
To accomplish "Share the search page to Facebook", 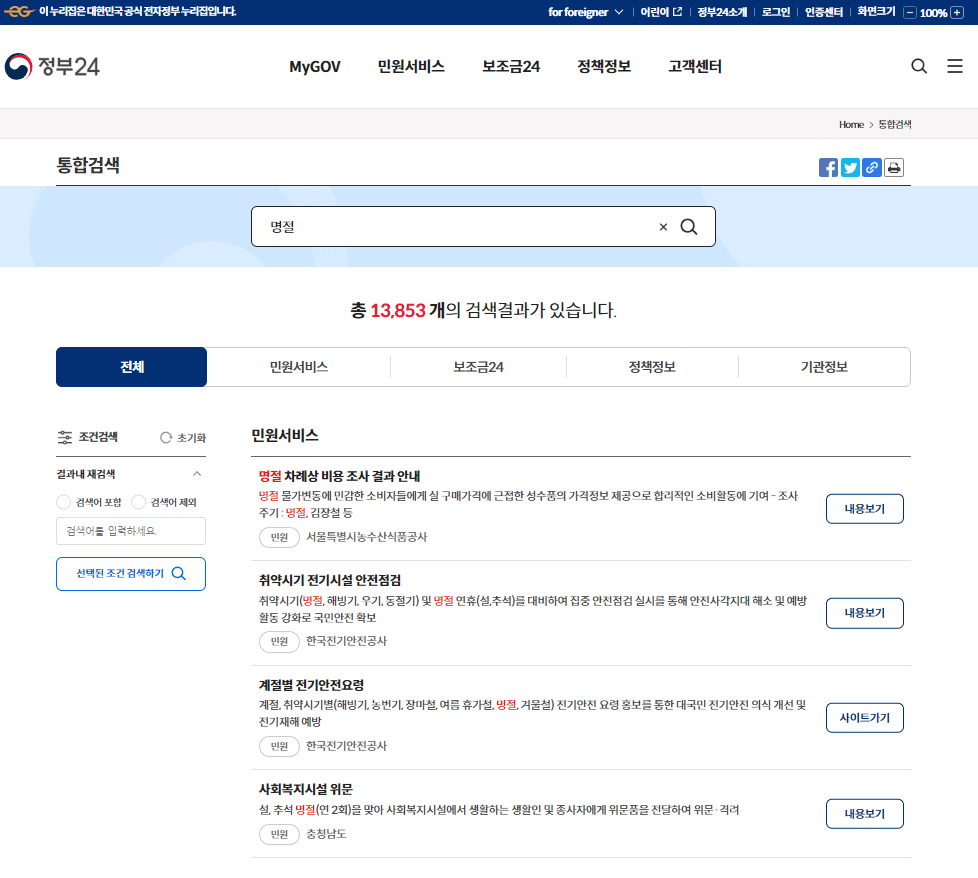I will tap(828, 167).
